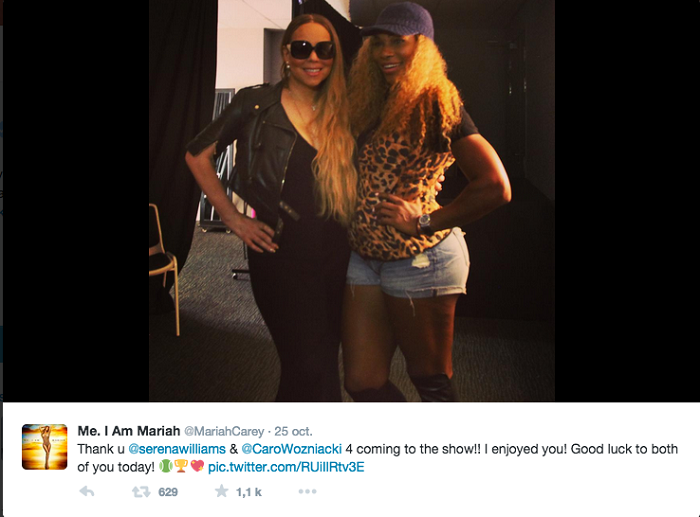Click the trophy emoji in the tweet
The width and height of the screenshot is (700, 517).
[181, 467]
